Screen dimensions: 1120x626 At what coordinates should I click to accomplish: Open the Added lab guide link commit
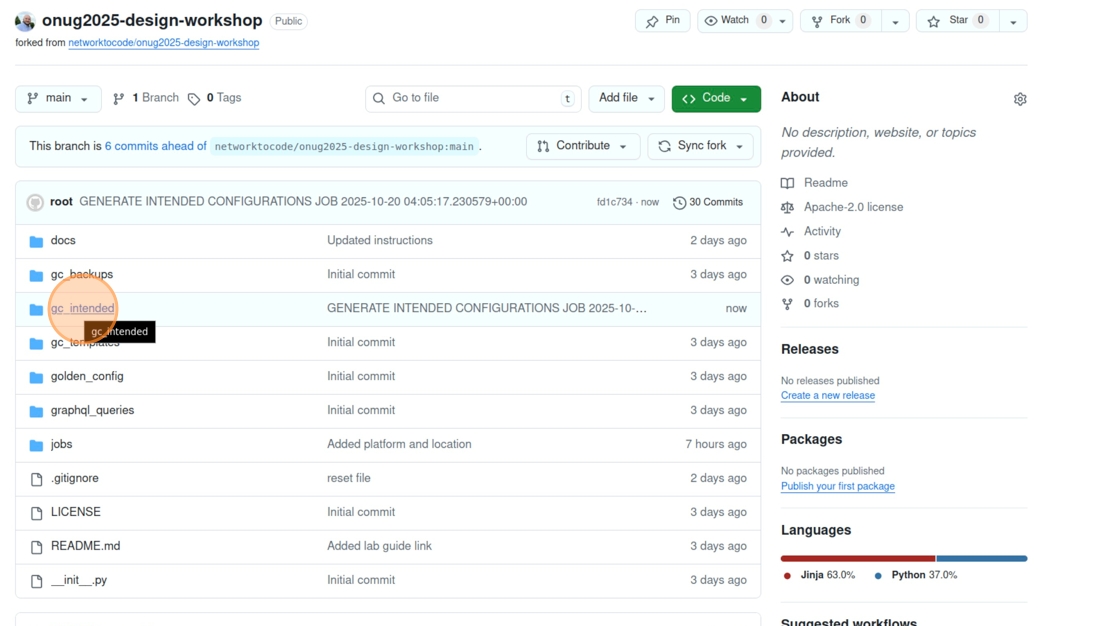coord(379,546)
